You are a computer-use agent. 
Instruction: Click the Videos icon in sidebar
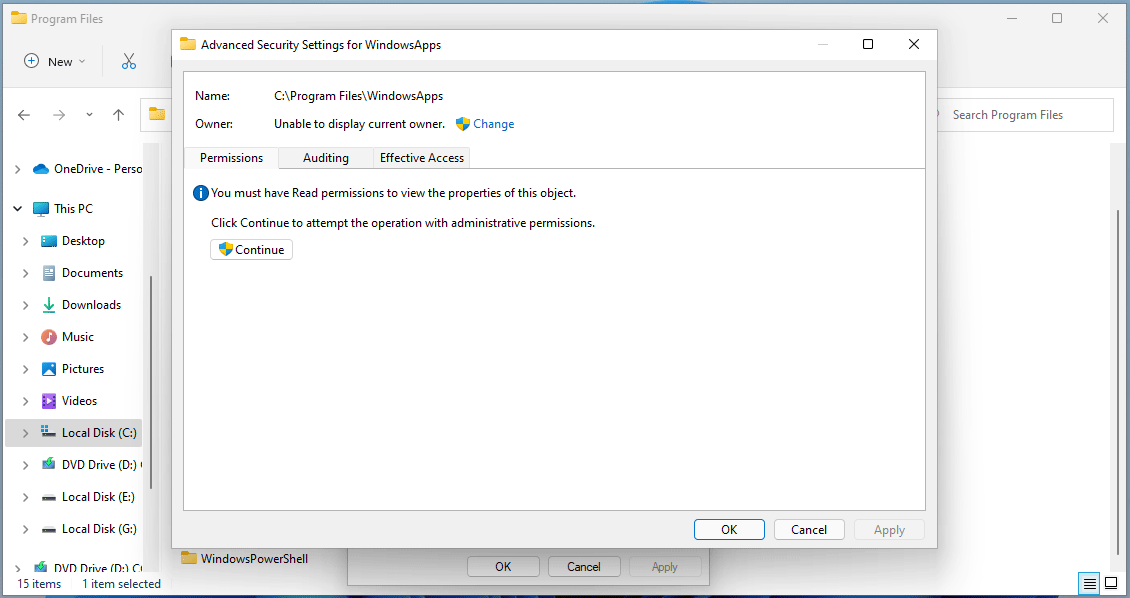tap(49, 401)
